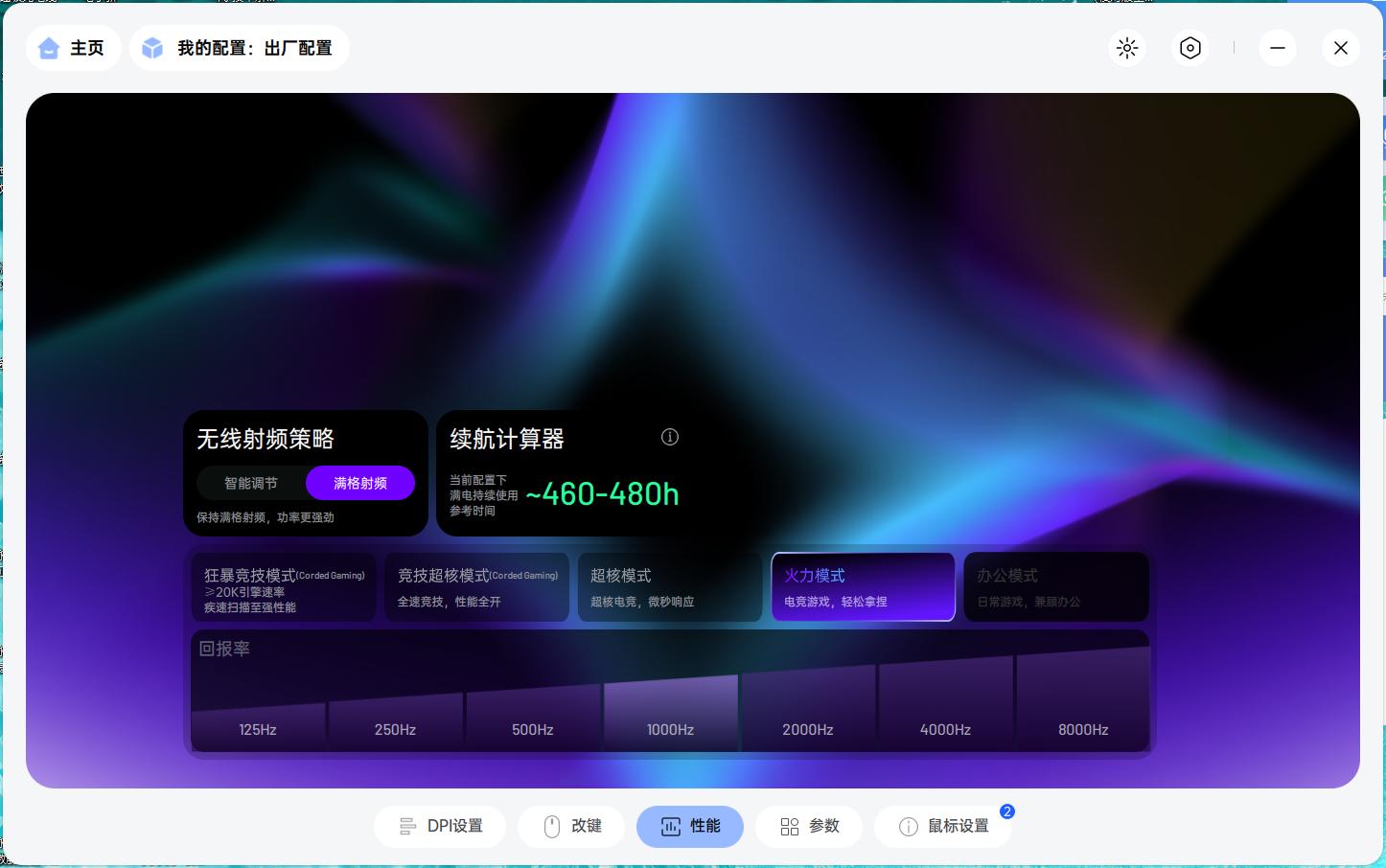Choose 办公模式 performance mode

point(1056,587)
